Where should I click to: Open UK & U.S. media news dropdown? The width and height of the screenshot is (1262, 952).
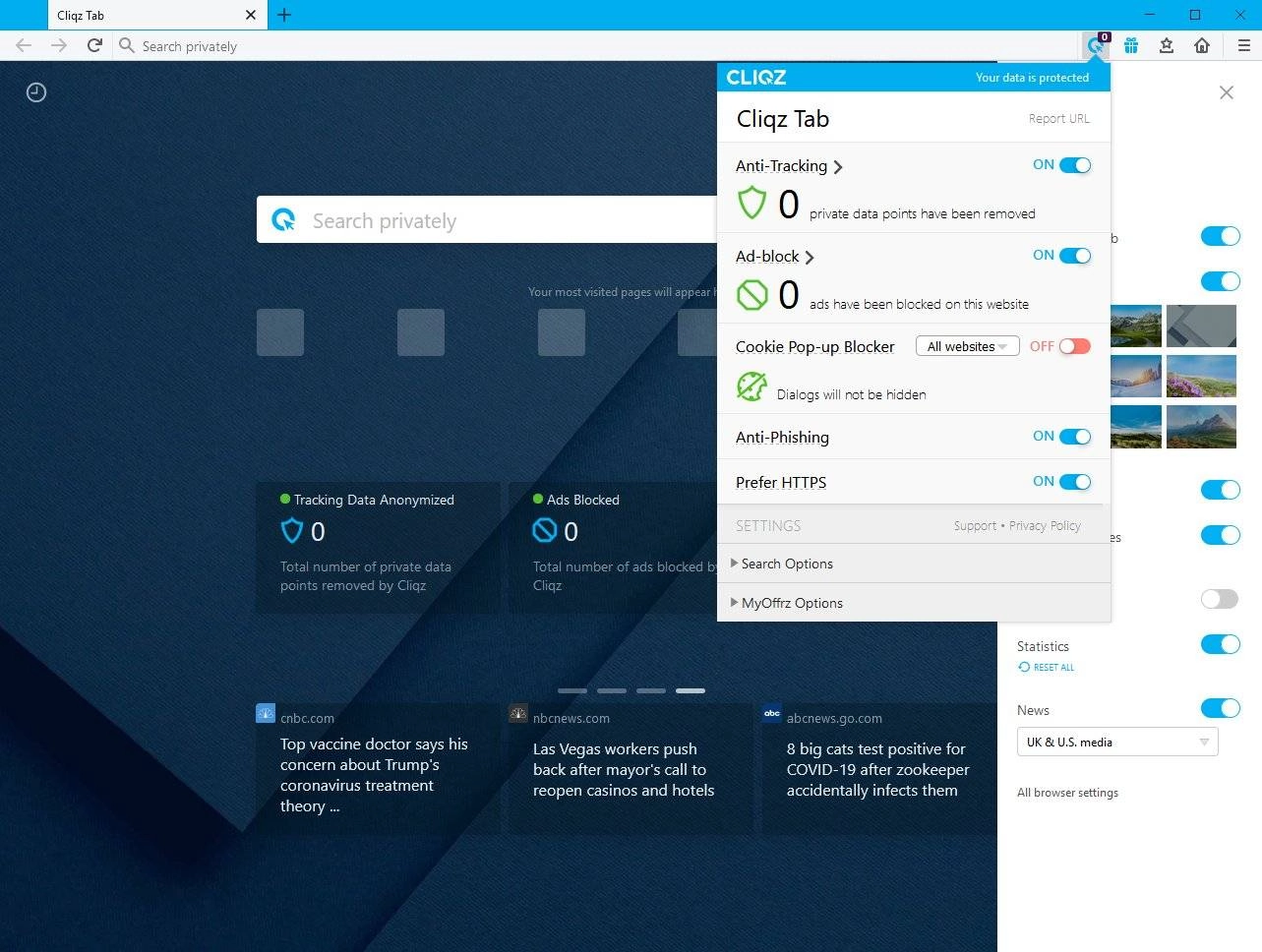click(1117, 742)
